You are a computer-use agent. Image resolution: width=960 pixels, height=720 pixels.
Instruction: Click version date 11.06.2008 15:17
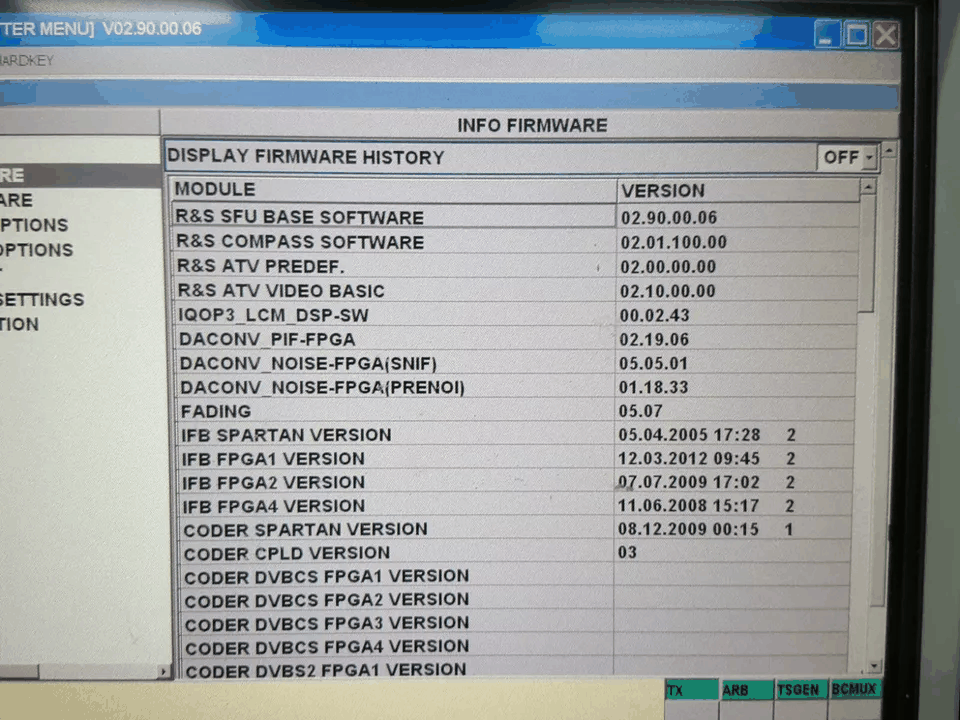(688, 506)
